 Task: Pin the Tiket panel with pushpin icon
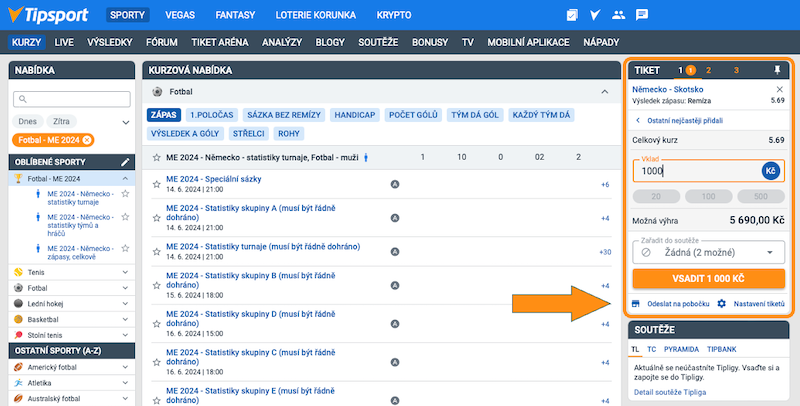click(x=777, y=70)
